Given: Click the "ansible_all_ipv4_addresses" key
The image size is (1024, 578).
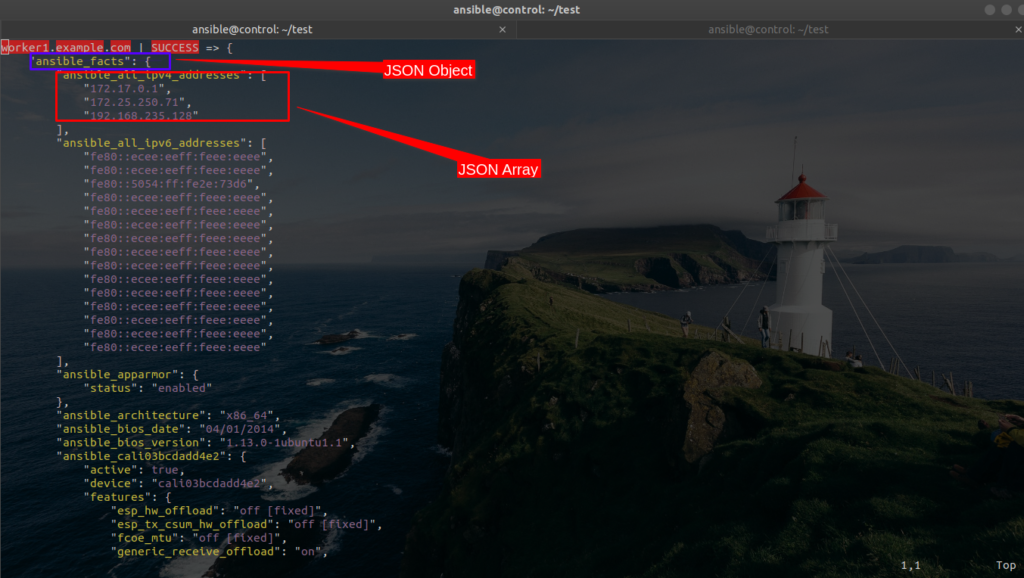Looking at the screenshot, I should [x=152, y=75].
